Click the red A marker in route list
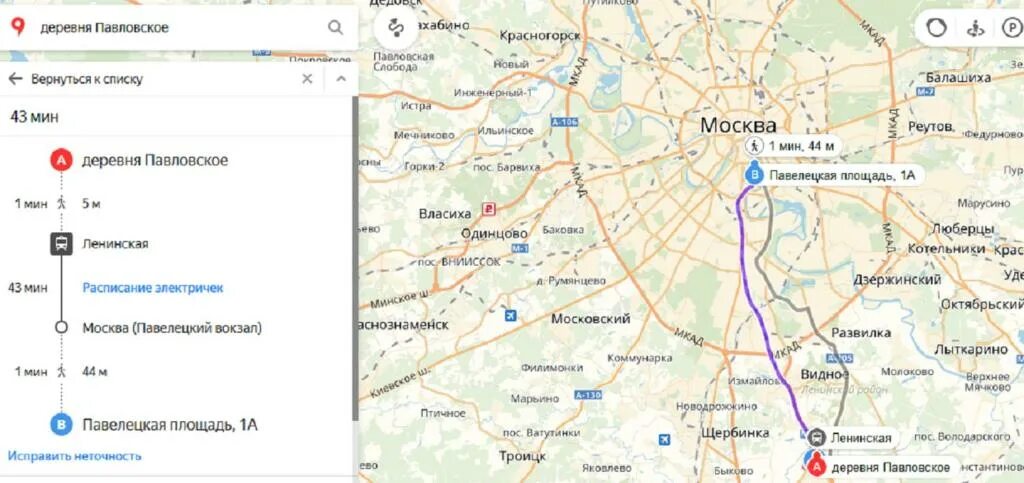 pyautogui.click(x=61, y=160)
